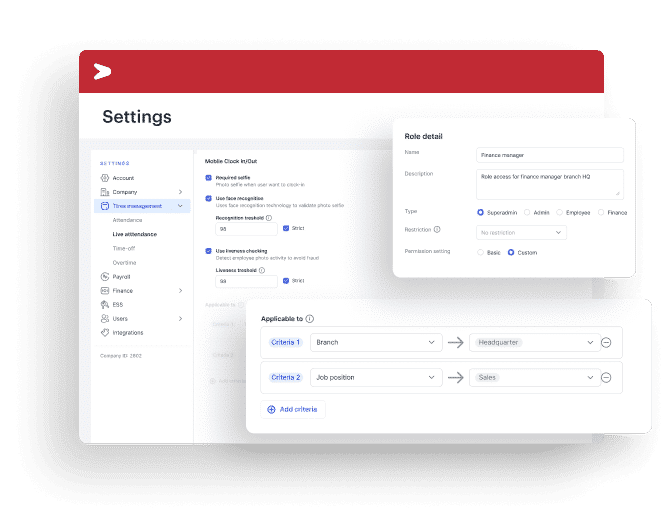Choose the Basic permission setting radio

[480, 252]
